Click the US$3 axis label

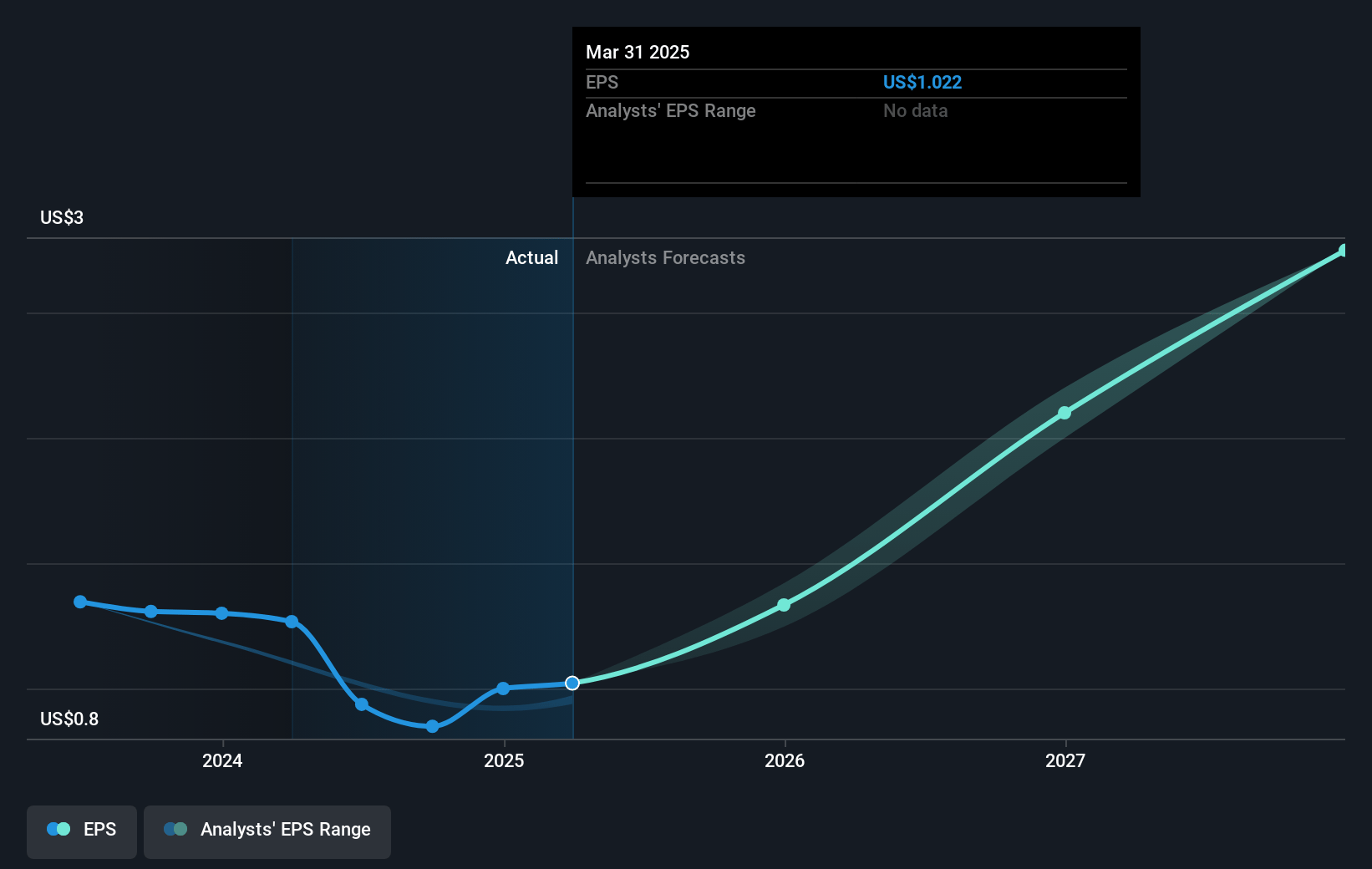coord(62,217)
